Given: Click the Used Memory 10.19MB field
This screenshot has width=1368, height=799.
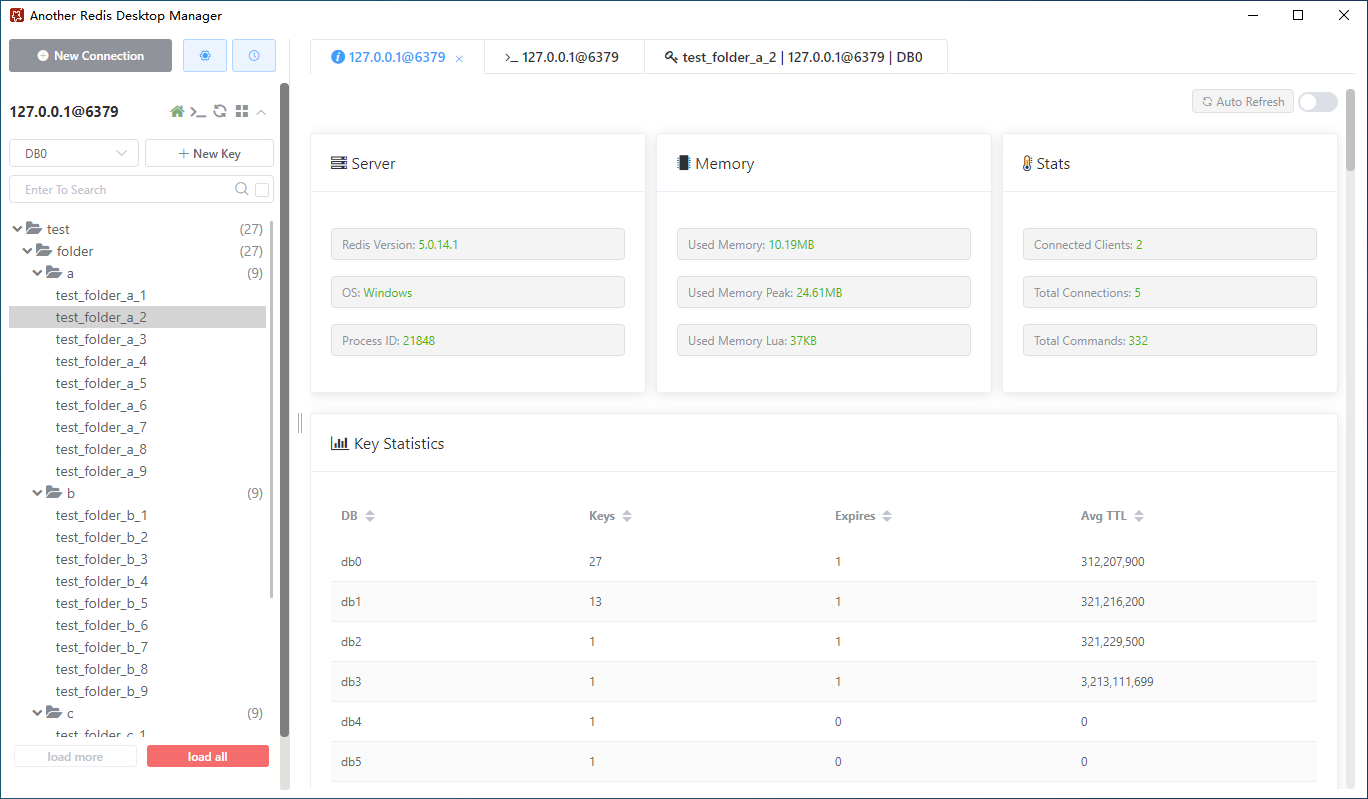Looking at the screenshot, I should (824, 244).
